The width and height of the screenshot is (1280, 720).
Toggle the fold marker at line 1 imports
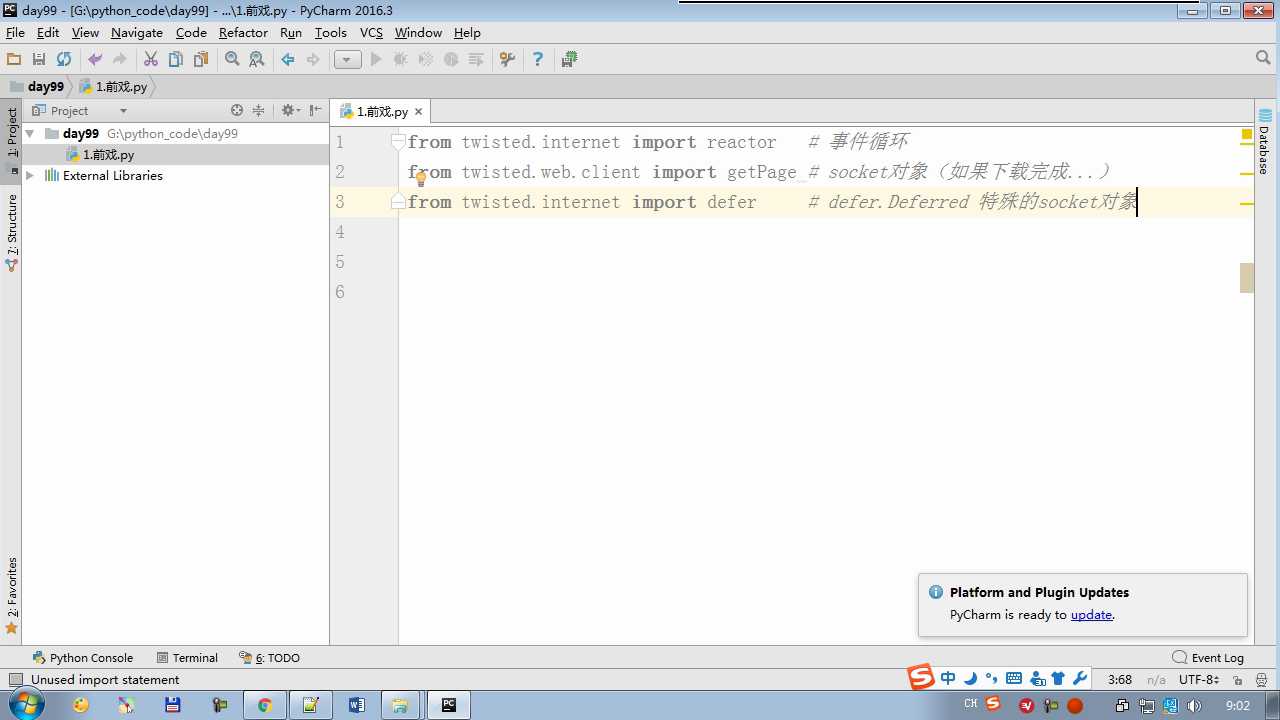398,142
